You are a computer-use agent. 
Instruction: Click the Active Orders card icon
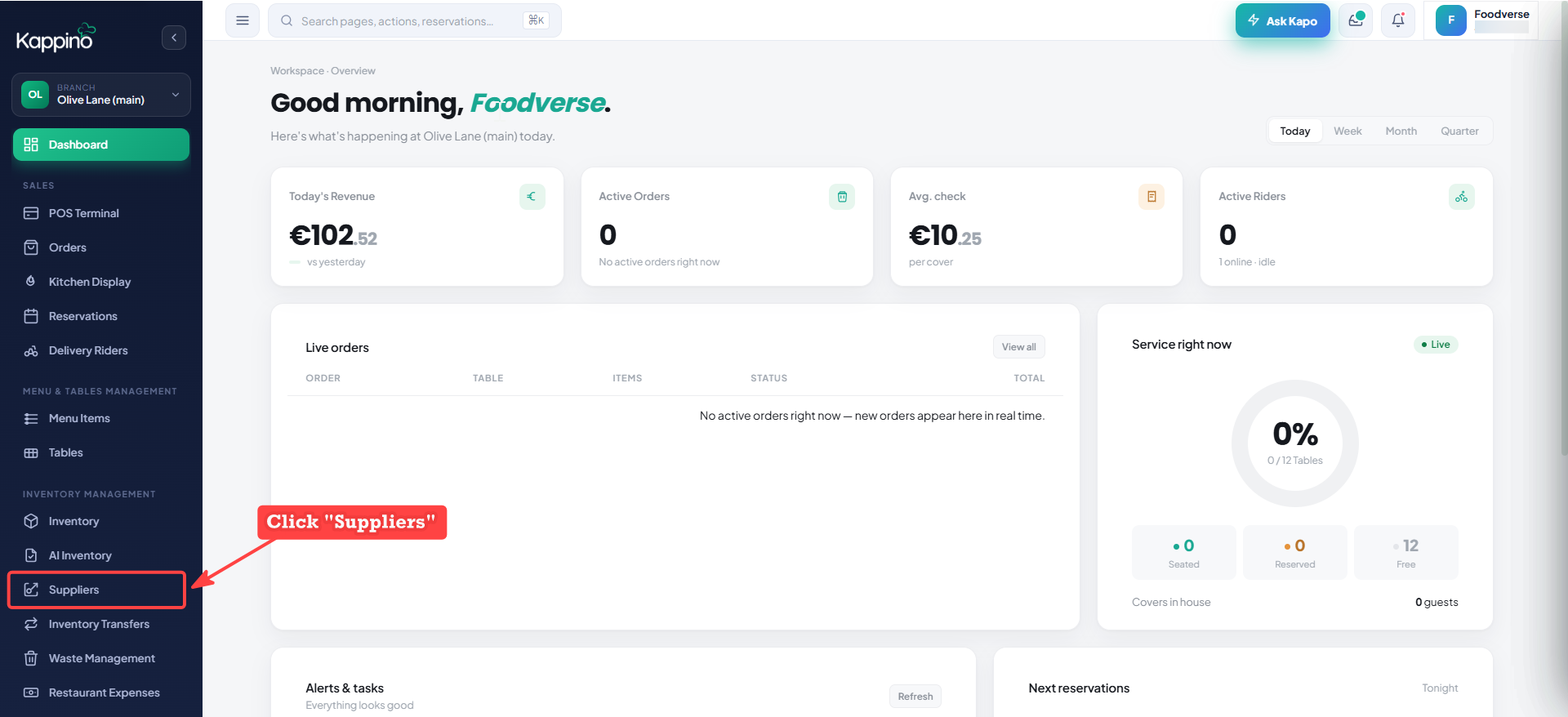coord(842,197)
